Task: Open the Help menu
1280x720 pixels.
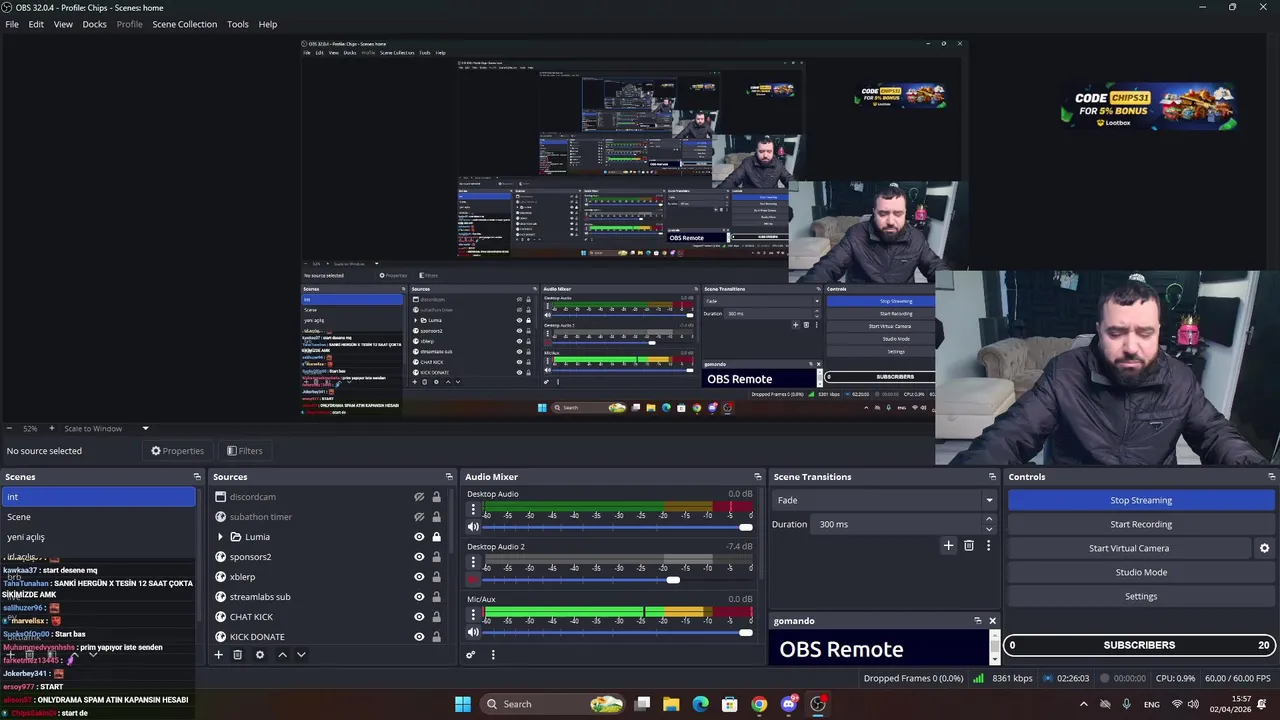Action: coord(268,24)
